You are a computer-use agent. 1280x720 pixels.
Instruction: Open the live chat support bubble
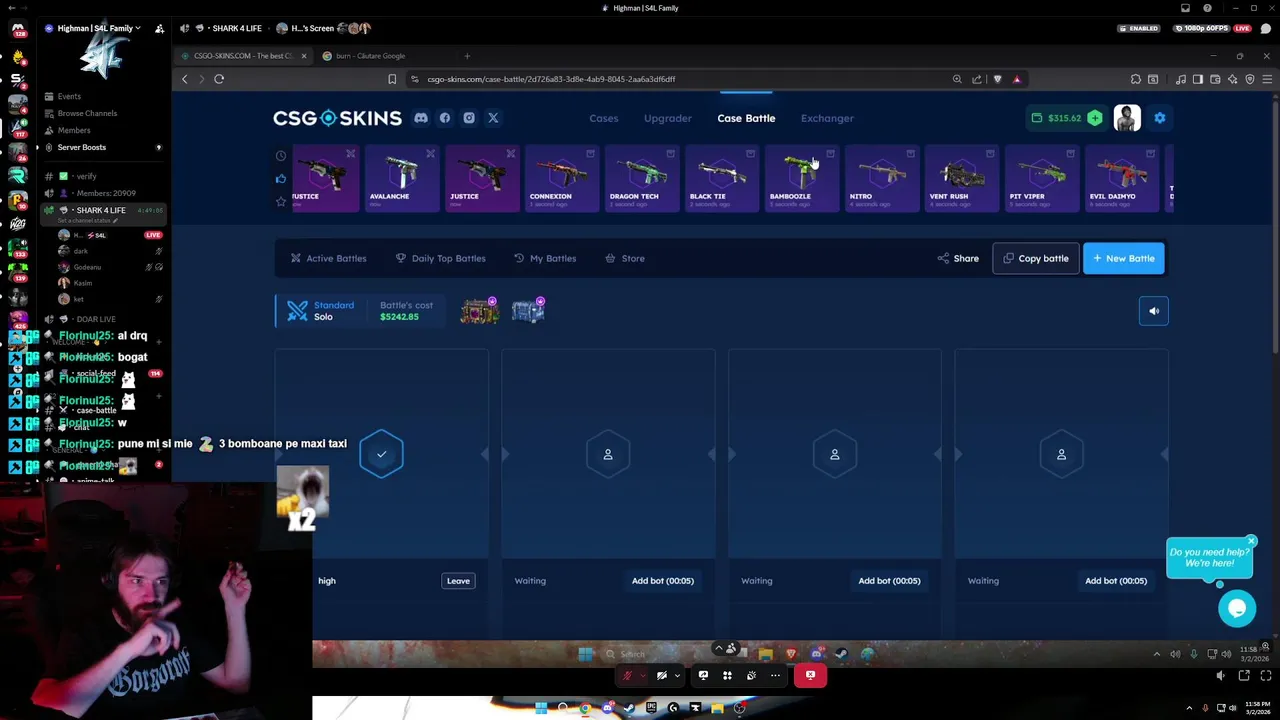pos(1237,608)
